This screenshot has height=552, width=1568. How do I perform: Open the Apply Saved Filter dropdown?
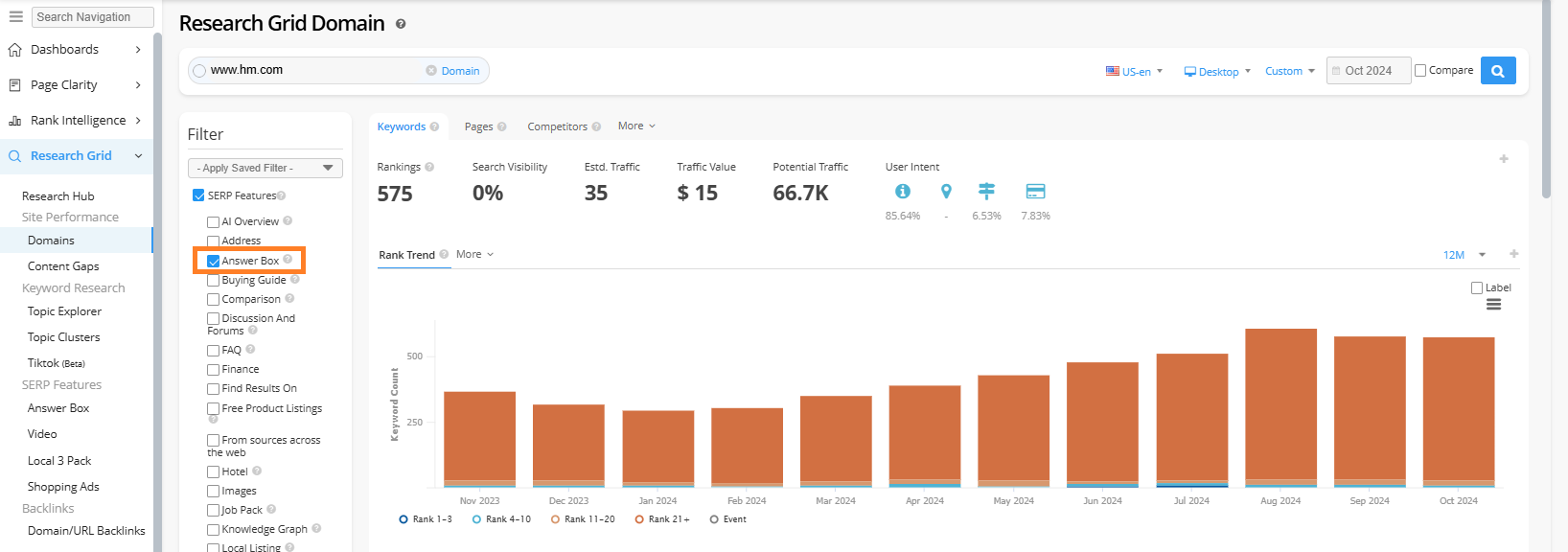tap(265, 168)
